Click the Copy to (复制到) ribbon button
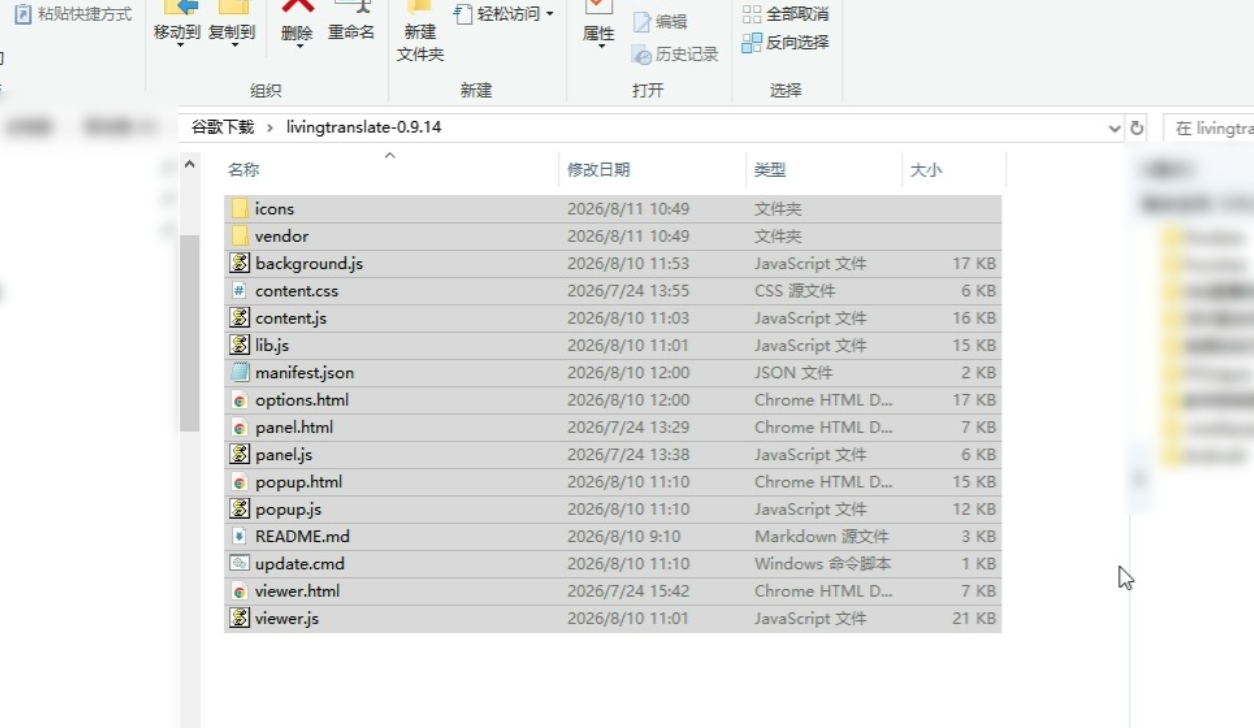The width and height of the screenshot is (1254, 728). (231, 22)
